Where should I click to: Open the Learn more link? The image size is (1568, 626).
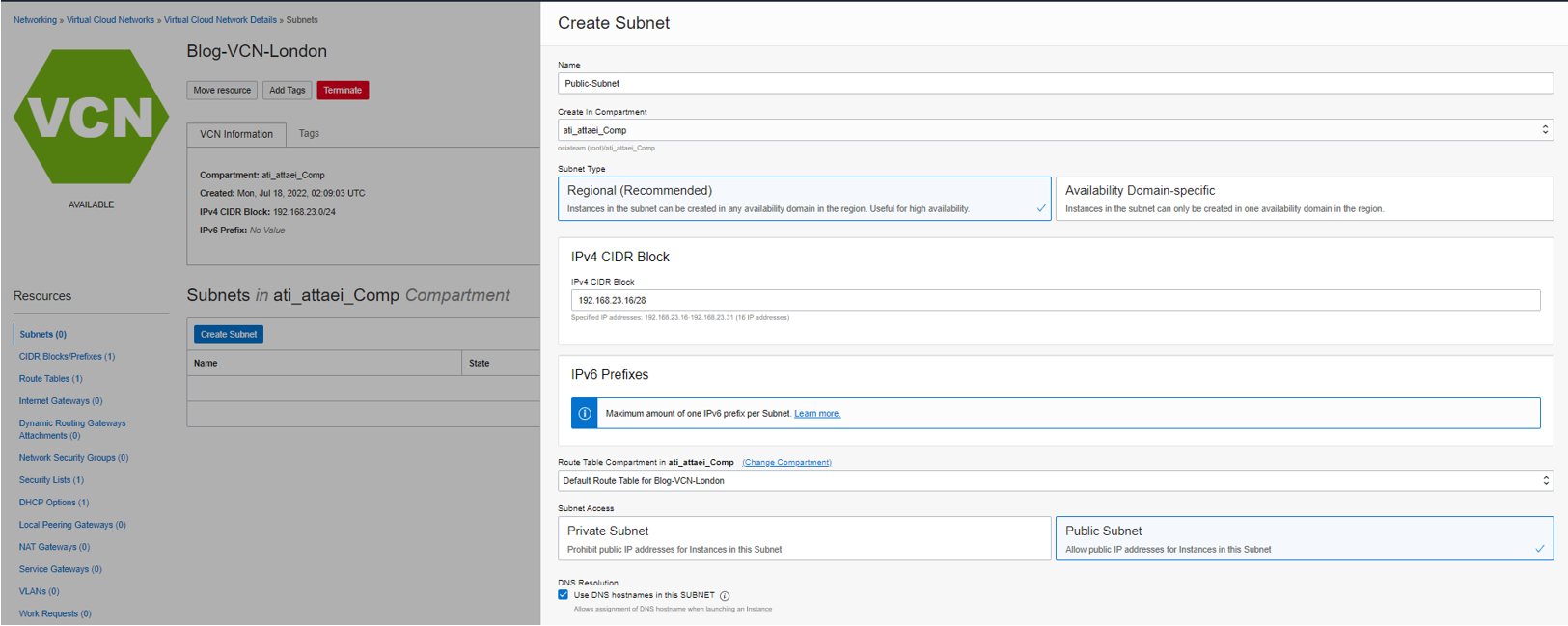pyautogui.click(x=817, y=414)
